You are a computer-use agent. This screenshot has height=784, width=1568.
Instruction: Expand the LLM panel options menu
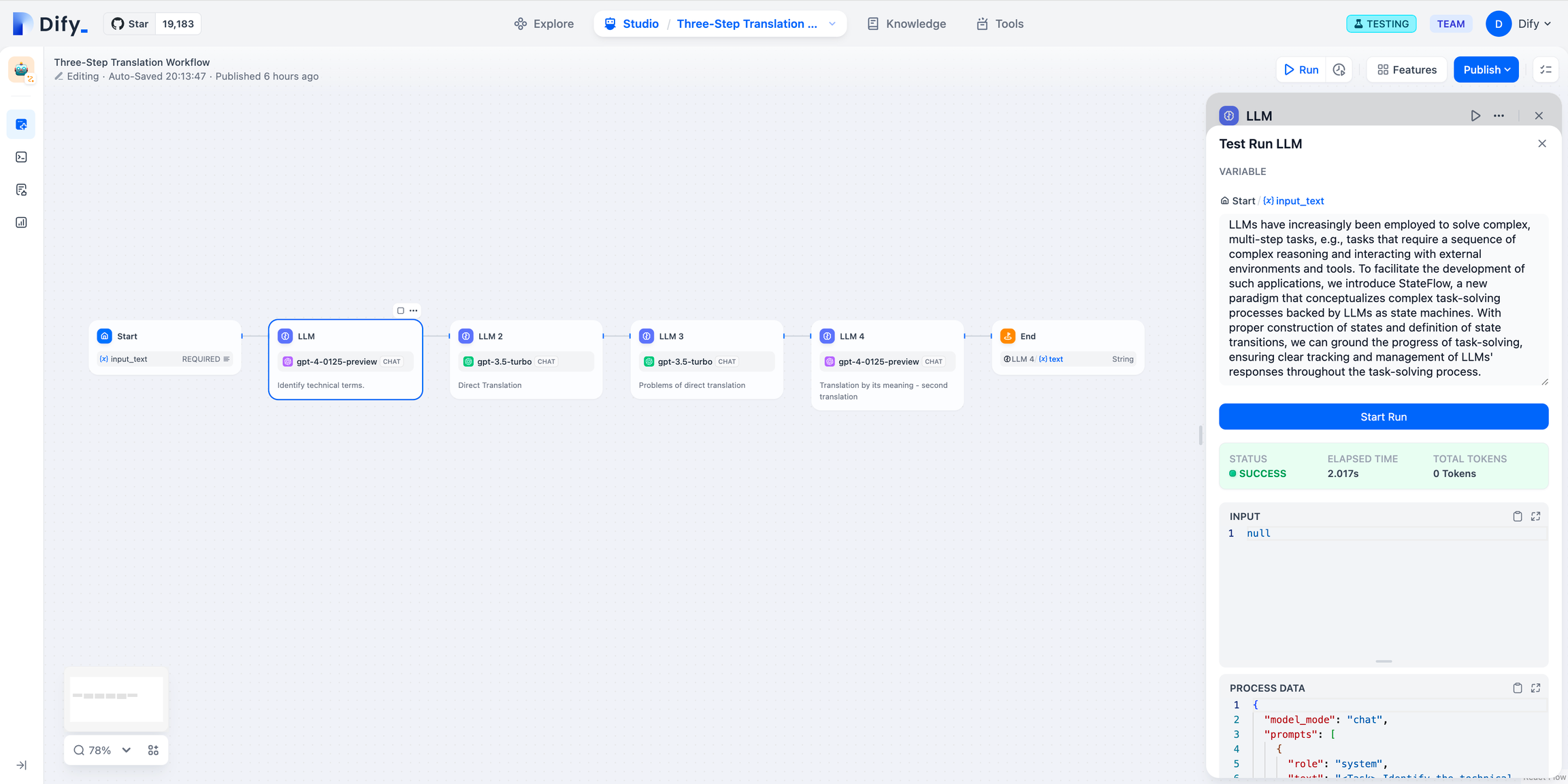pos(1499,116)
